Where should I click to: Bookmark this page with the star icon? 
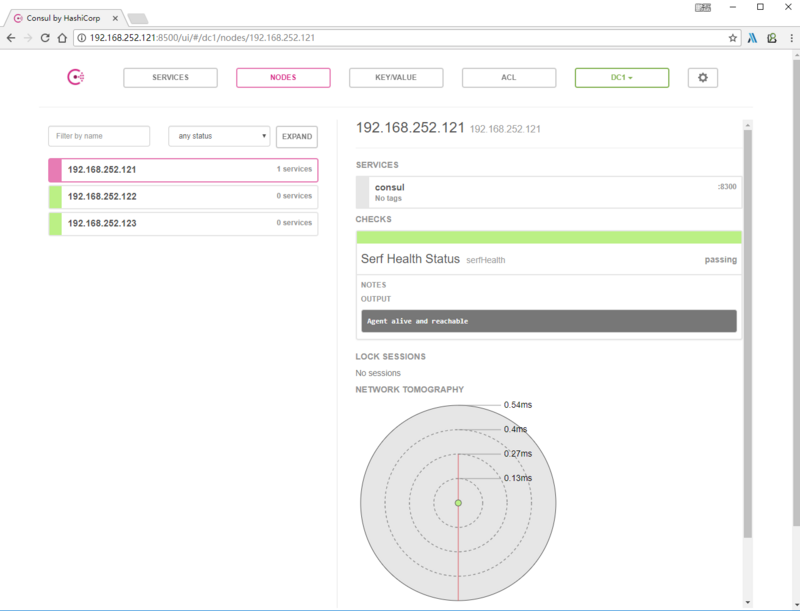click(733, 37)
